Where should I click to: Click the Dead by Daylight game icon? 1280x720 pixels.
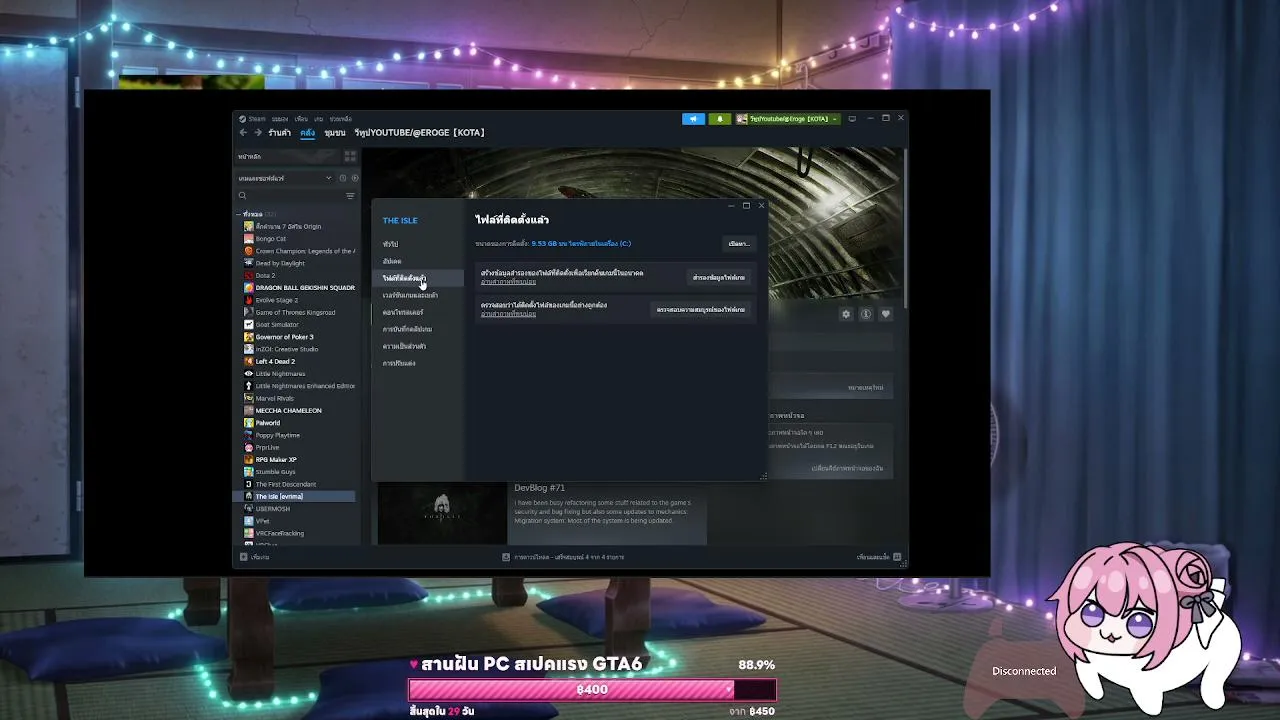pyautogui.click(x=249, y=263)
